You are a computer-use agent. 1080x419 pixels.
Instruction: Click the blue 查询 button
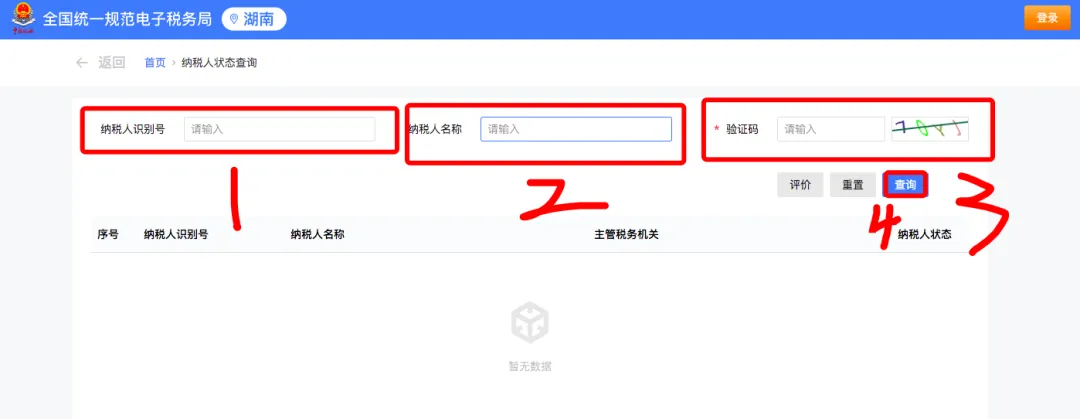[x=905, y=185]
